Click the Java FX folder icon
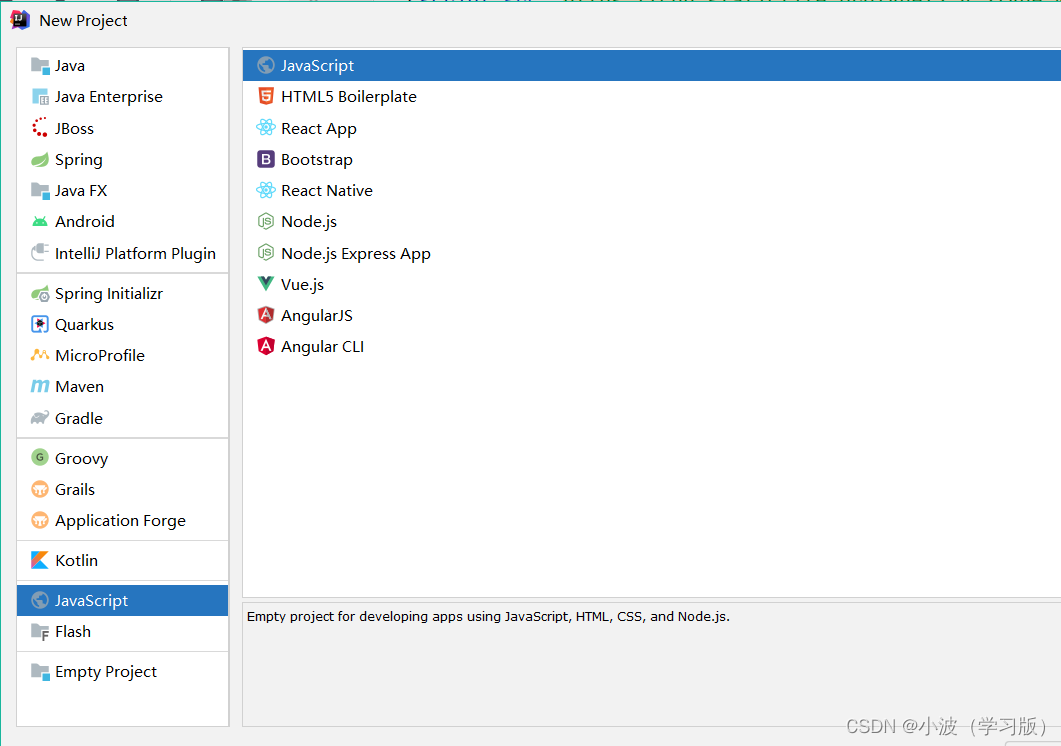 [40, 191]
